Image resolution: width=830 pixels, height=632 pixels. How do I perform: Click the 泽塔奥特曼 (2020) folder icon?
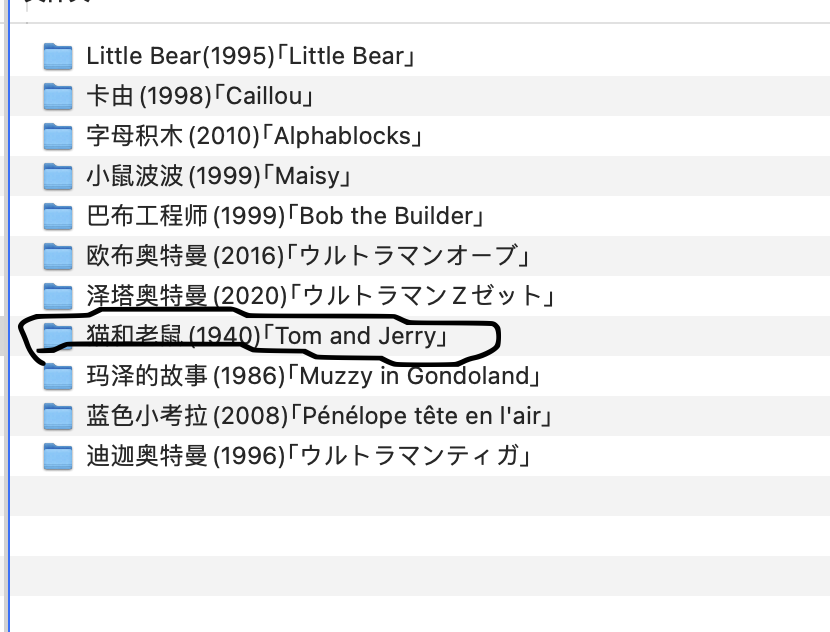tap(59, 296)
